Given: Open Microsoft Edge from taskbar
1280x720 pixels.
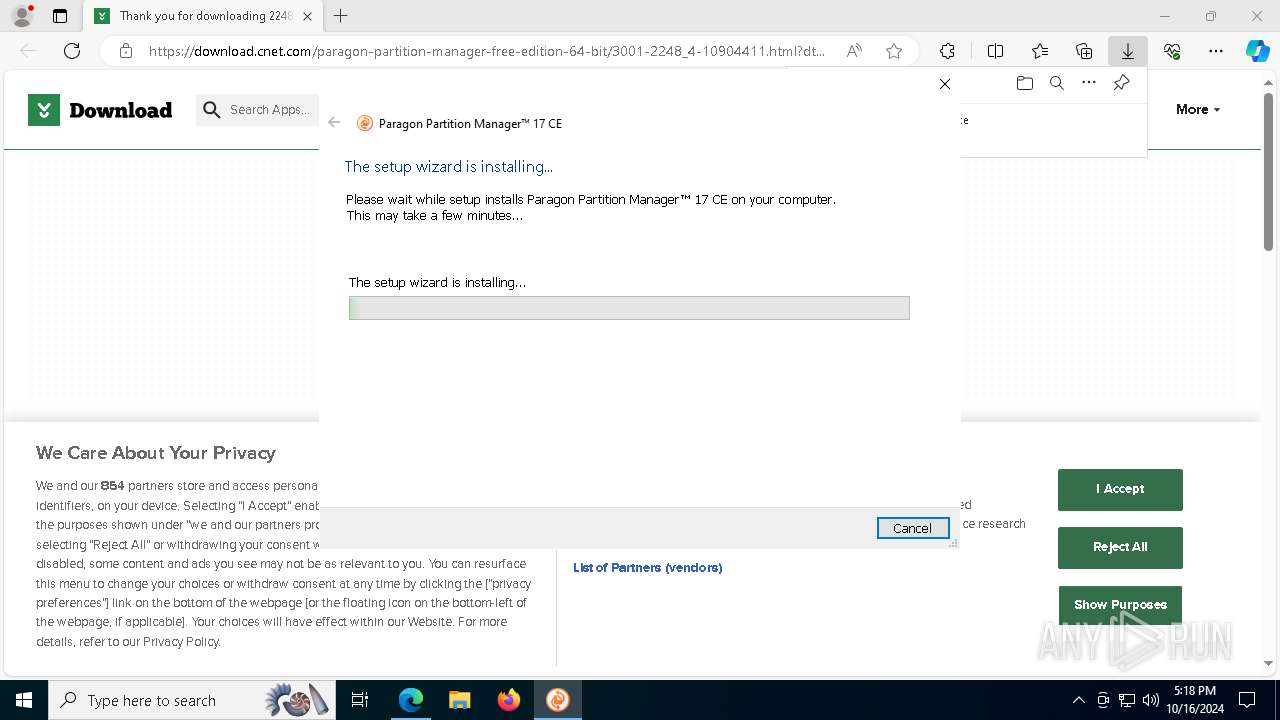Looking at the screenshot, I should click(411, 700).
